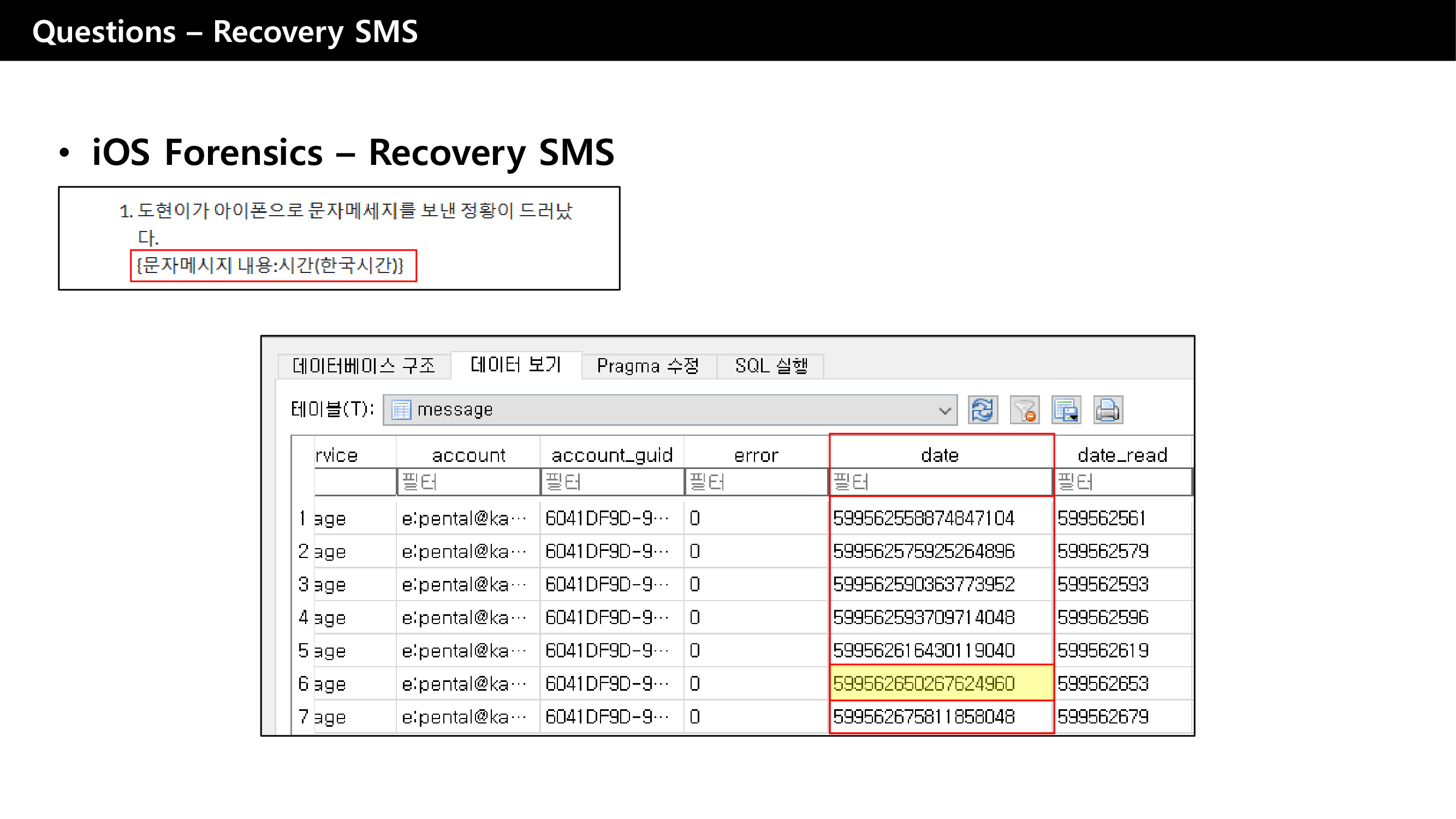1456x819 pixels.
Task: Click the error column filter field
Action: 756,482
